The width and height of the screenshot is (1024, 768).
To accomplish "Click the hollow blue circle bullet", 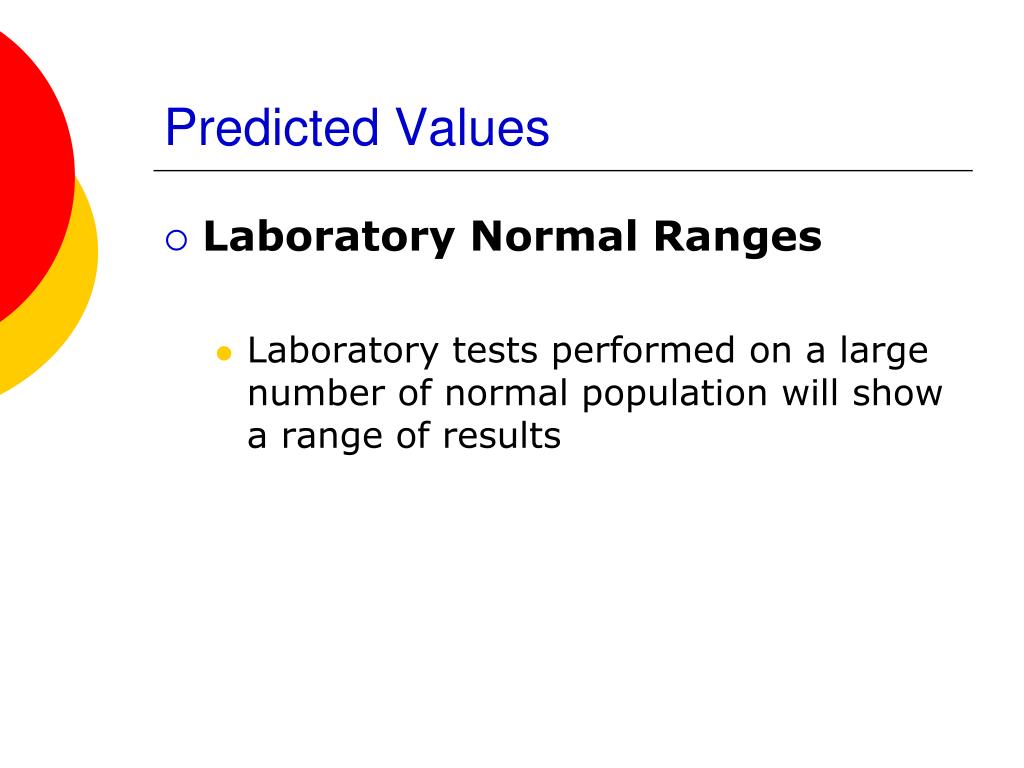I will click(x=176, y=240).
